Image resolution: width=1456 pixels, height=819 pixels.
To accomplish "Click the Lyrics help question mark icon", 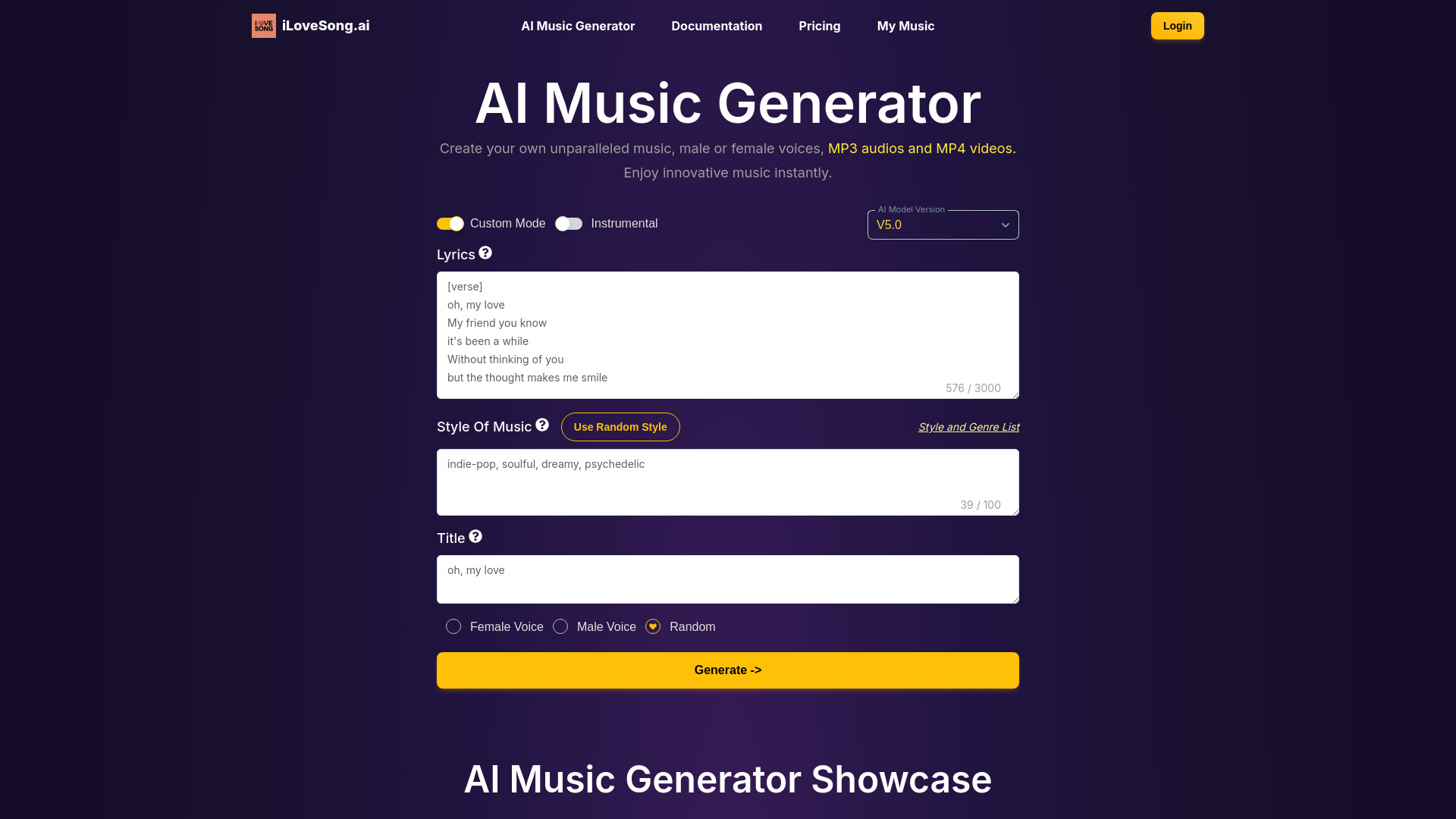I will coord(486,252).
